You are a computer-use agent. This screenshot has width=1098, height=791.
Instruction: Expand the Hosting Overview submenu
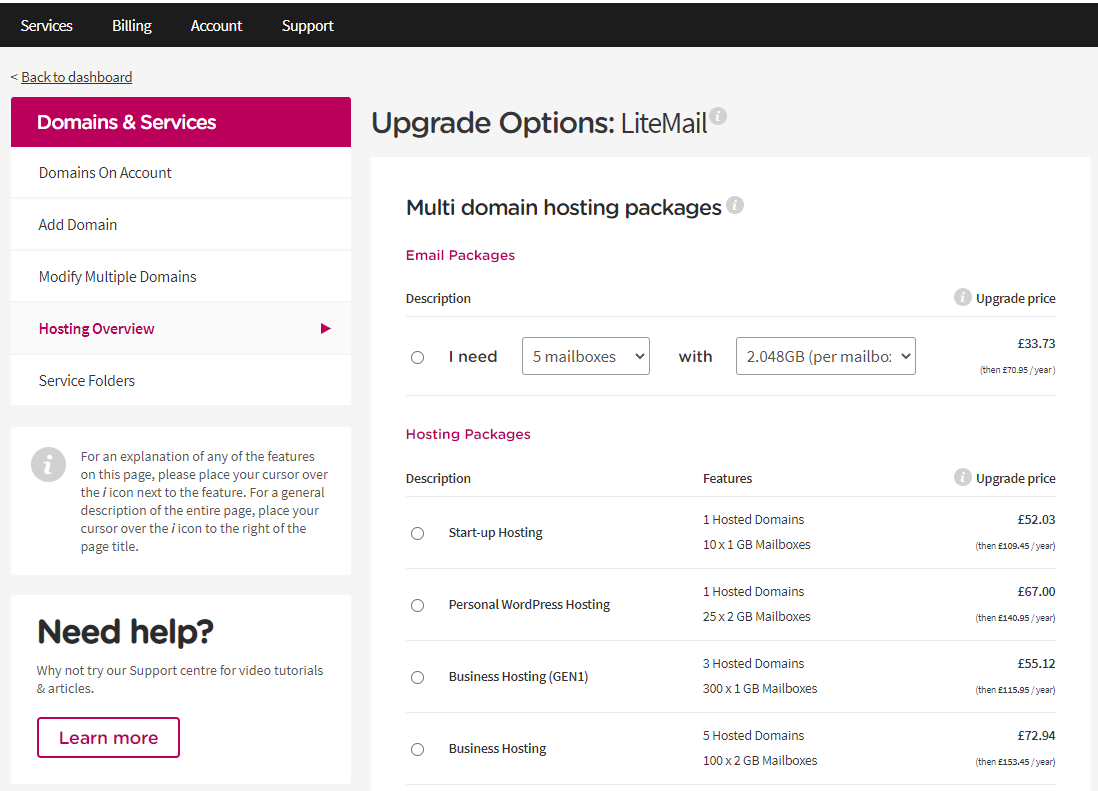pyautogui.click(x=96, y=327)
